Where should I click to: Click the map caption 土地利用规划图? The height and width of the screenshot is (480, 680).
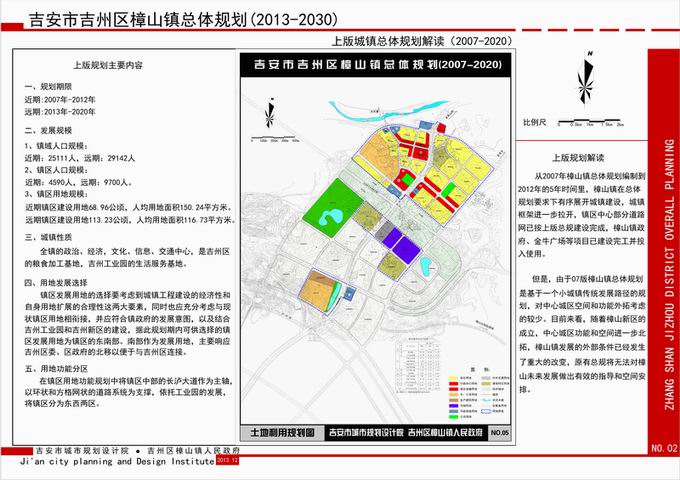282,433
